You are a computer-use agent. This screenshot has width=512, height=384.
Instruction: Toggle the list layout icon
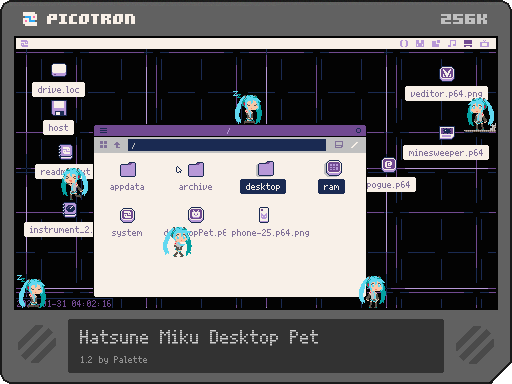pos(339,145)
